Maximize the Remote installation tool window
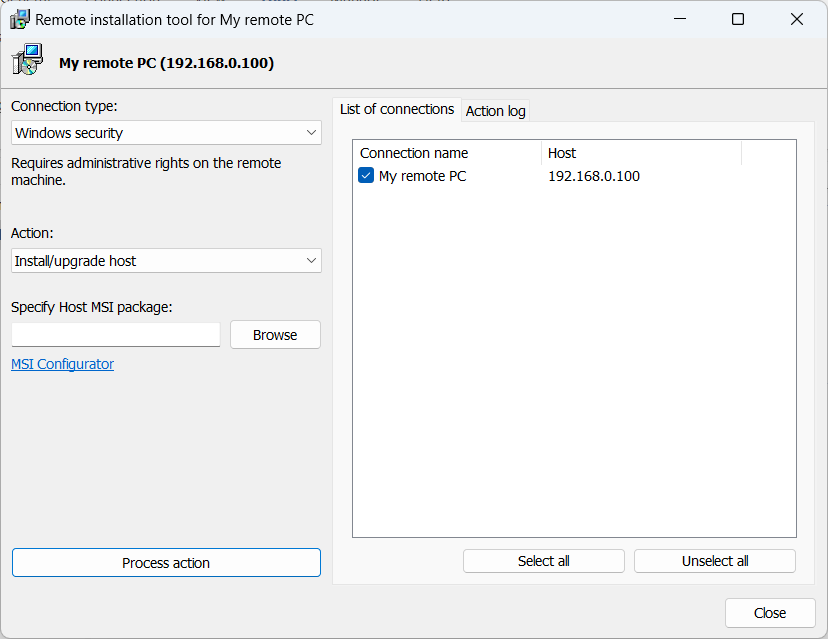828x639 pixels. (x=738, y=19)
